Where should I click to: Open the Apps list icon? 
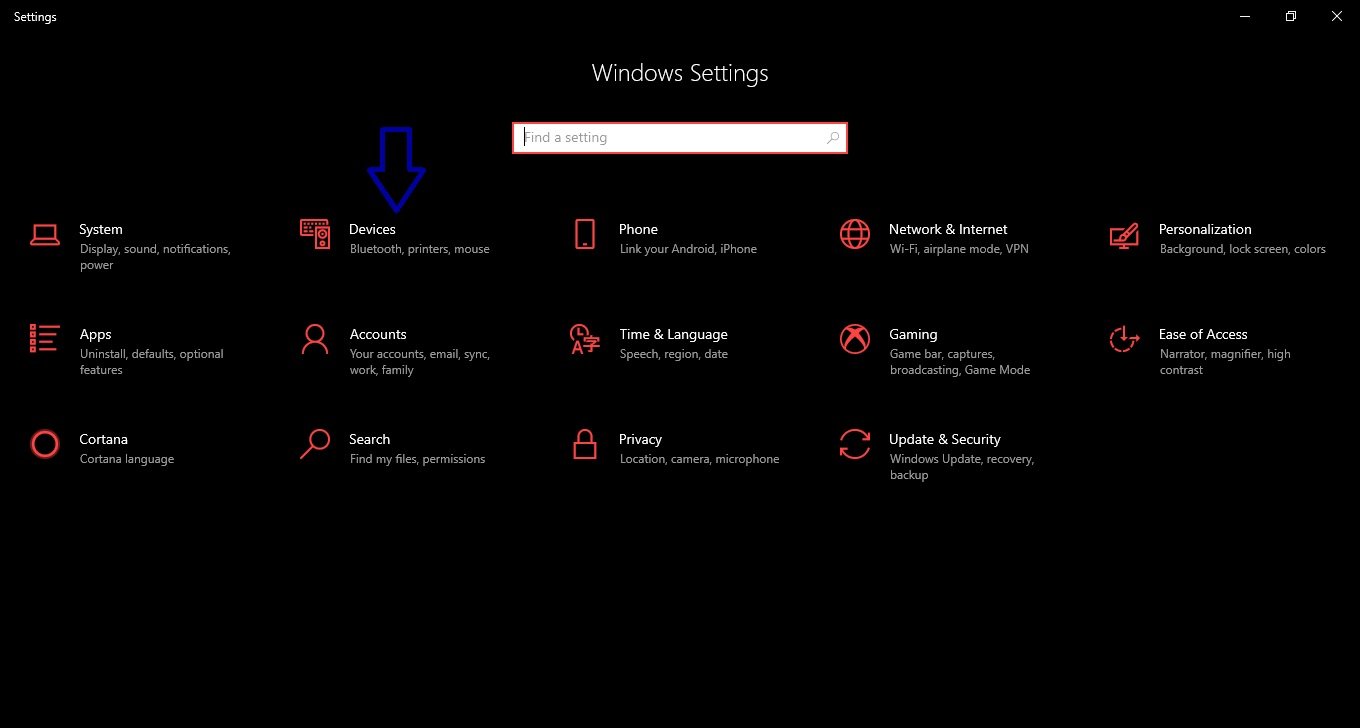[45, 338]
